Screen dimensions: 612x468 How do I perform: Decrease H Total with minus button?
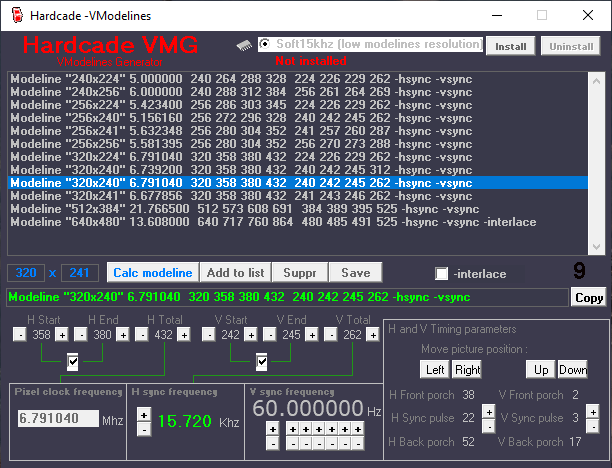(x=142, y=335)
